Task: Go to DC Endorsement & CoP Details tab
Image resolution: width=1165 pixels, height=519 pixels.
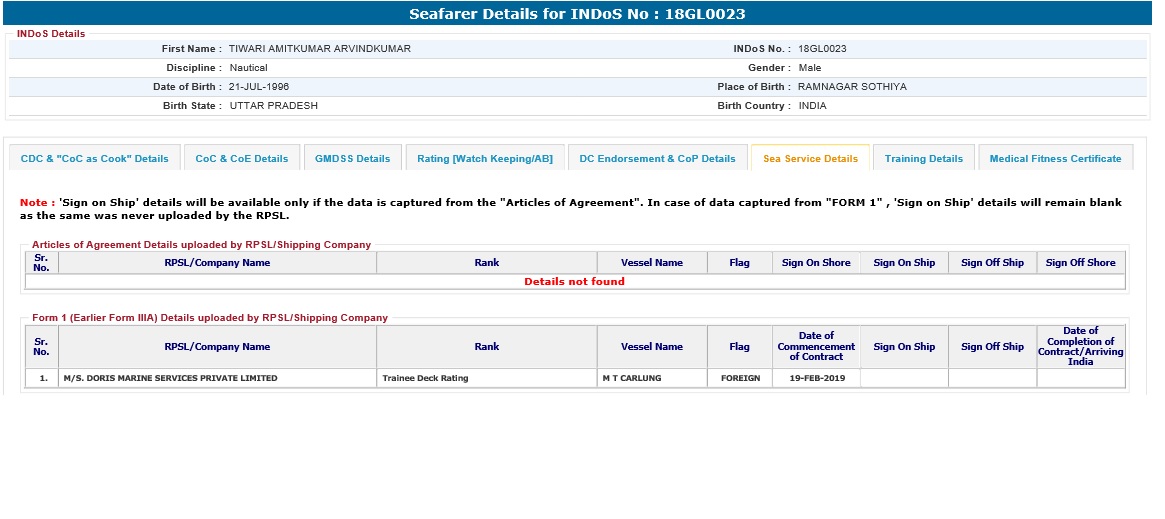Action: coord(657,158)
